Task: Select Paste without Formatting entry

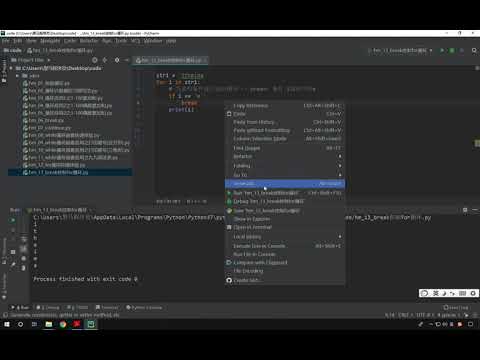Action: [x=285, y=130]
